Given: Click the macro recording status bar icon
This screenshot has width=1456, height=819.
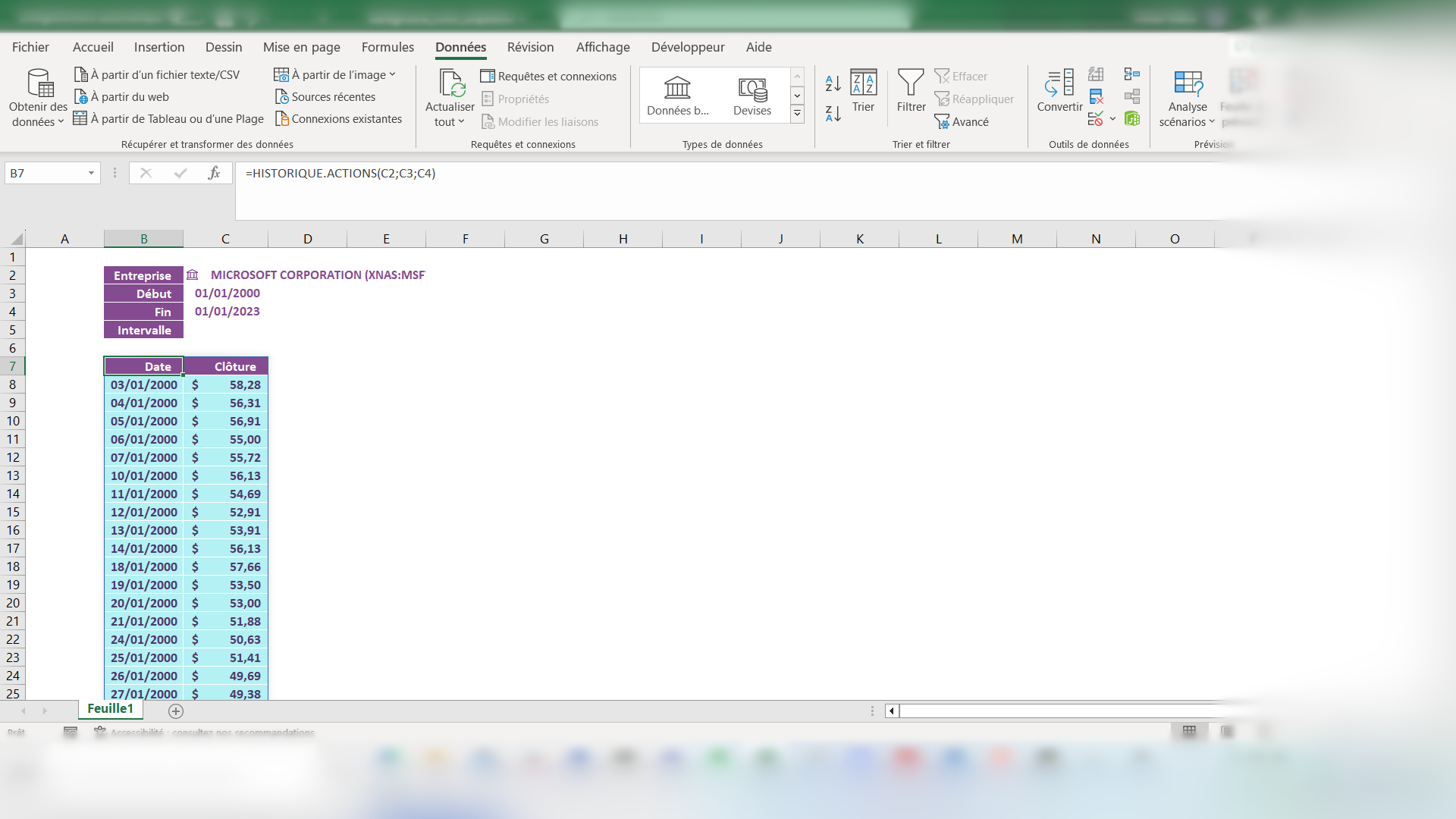Looking at the screenshot, I should (71, 732).
